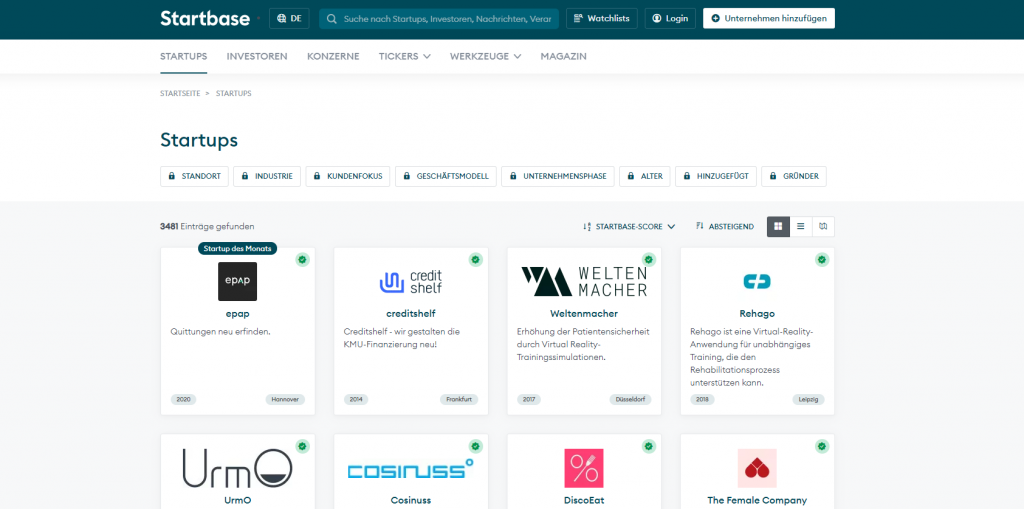1024x509 pixels.
Task: Switch to grid view
Action: tap(778, 227)
